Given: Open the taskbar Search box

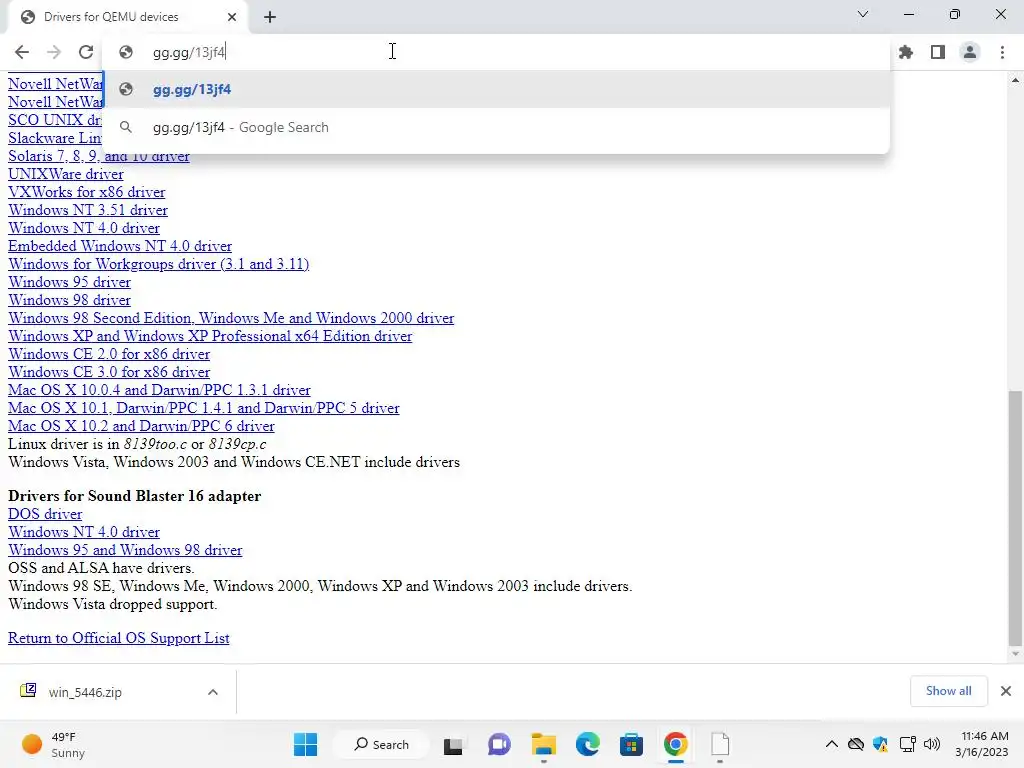Looking at the screenshot, I should click(x=381, y=744).
